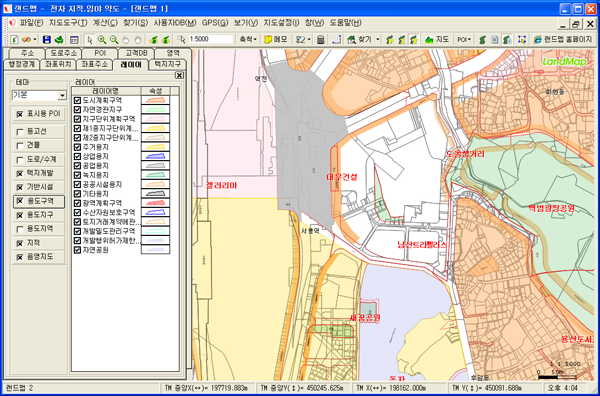600x396 pixels.
Task: Select the open hand pan tool
Action: click(126, 39)
